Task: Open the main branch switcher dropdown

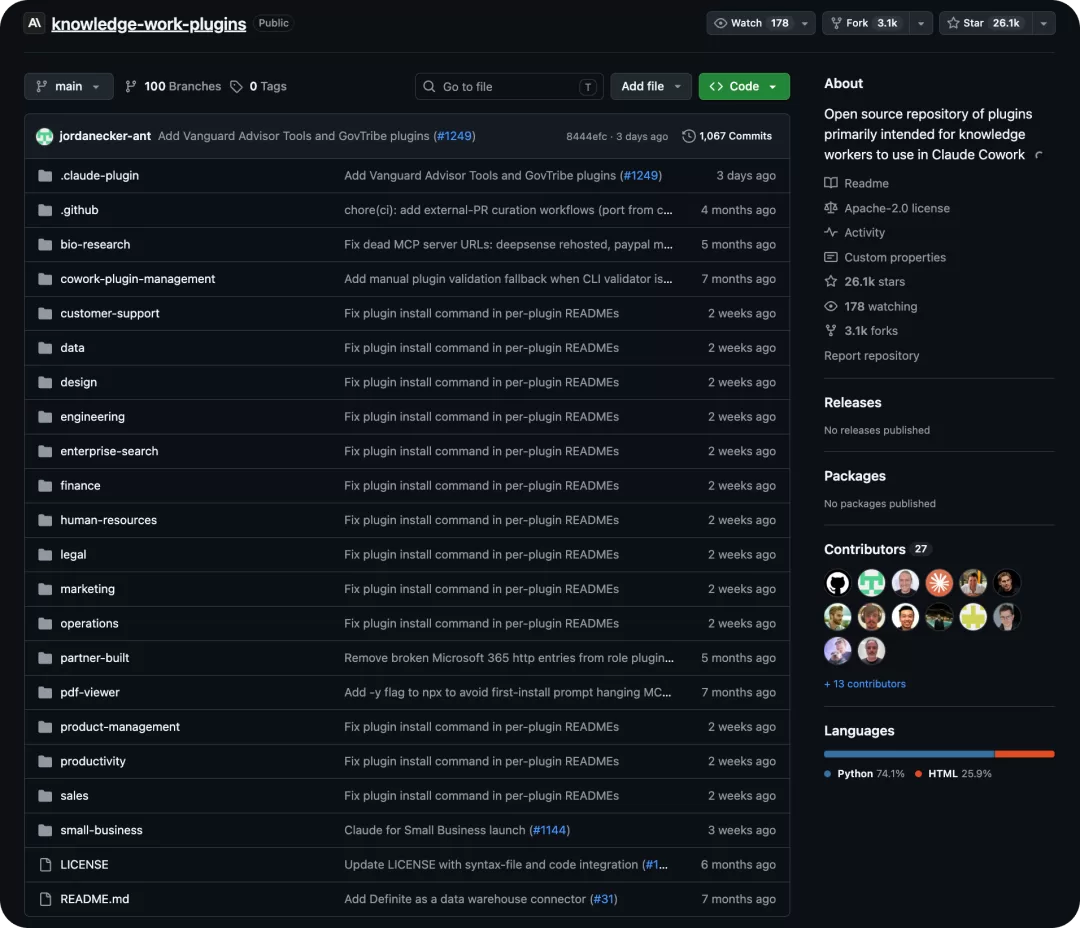Action: click(69, 87)
